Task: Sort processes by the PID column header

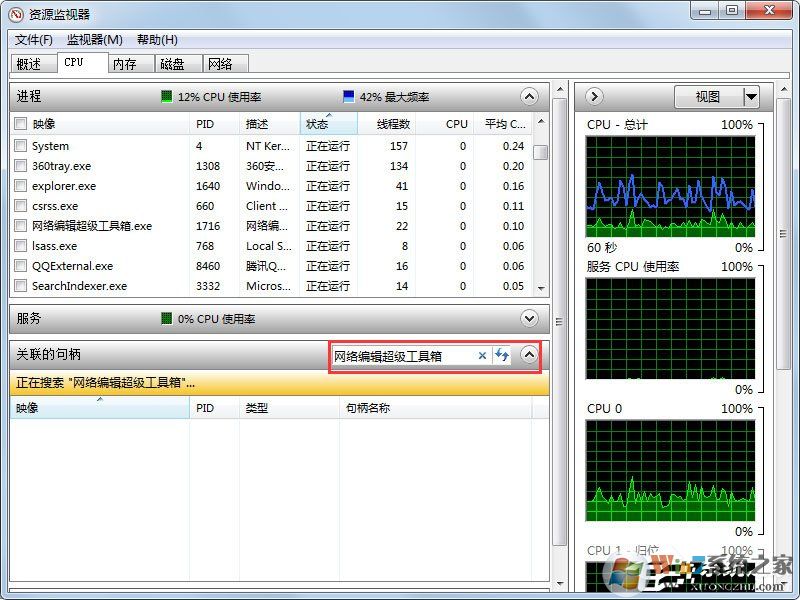Action: pos(206,123)
